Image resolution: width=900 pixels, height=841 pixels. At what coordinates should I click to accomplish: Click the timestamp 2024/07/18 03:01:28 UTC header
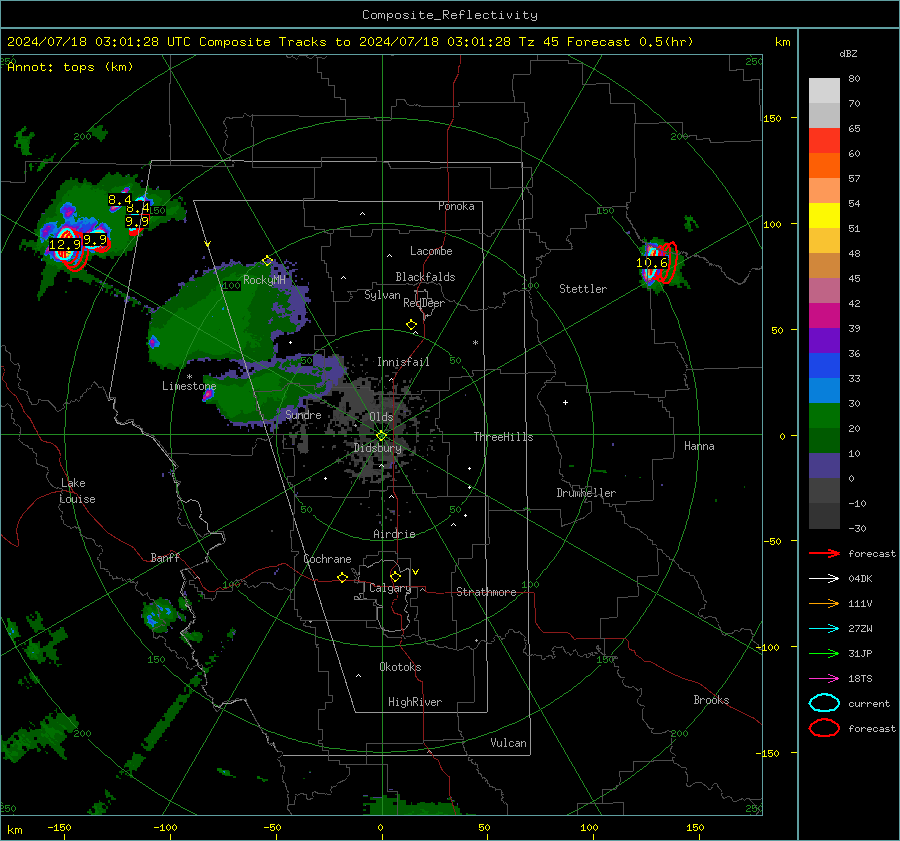[99, 42]
